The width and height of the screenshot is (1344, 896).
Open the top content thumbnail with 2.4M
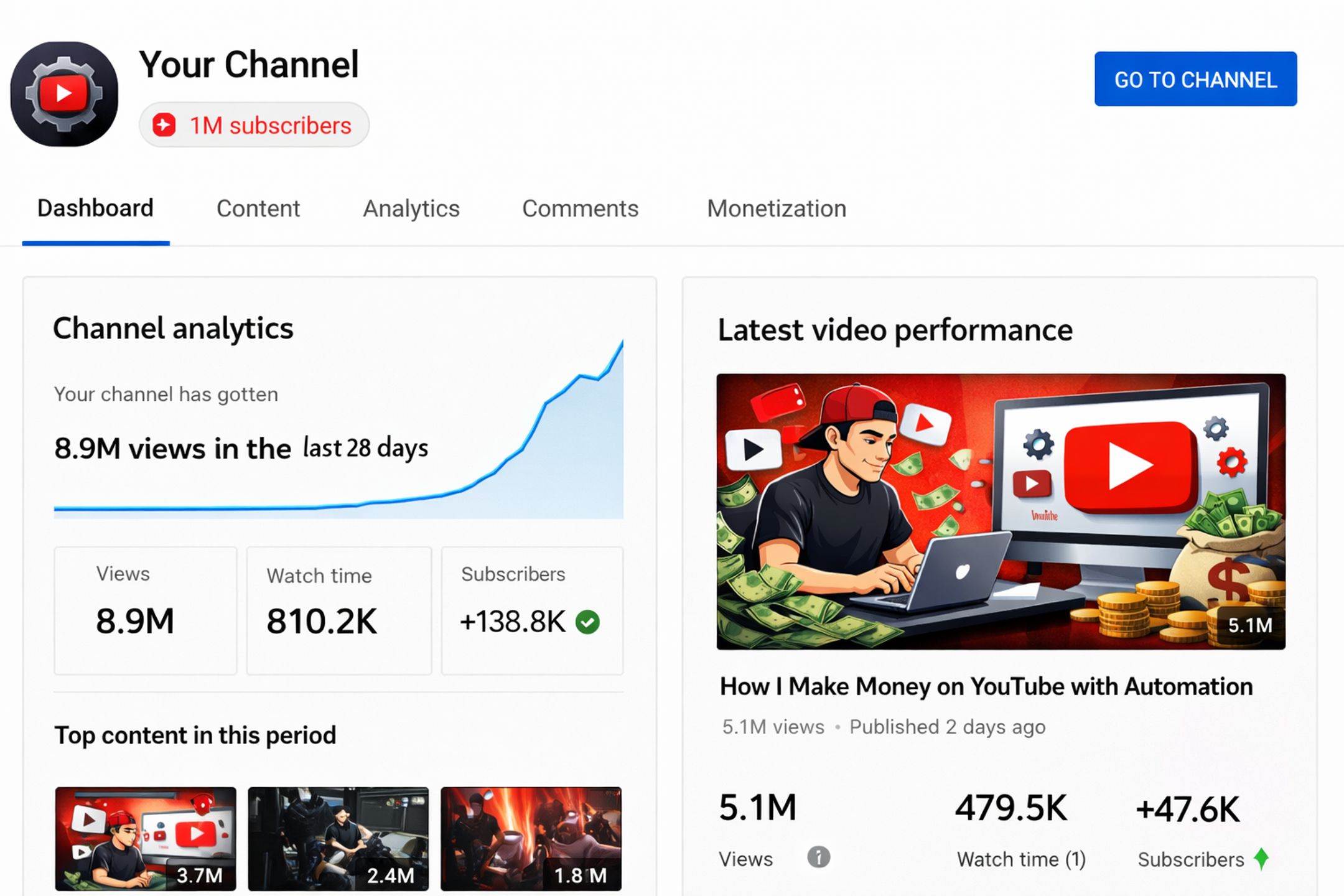tap(338, 838)
